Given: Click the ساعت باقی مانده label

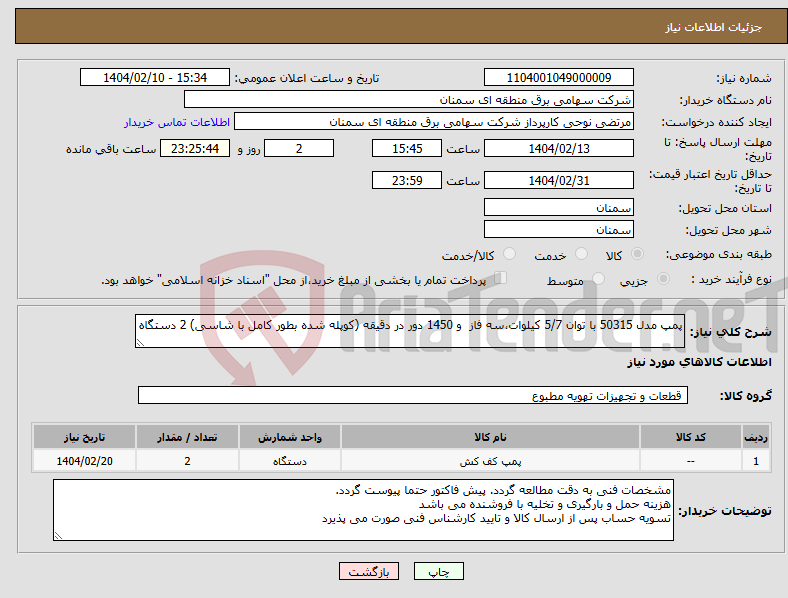Looking at the screenshot, I should 111,149.
